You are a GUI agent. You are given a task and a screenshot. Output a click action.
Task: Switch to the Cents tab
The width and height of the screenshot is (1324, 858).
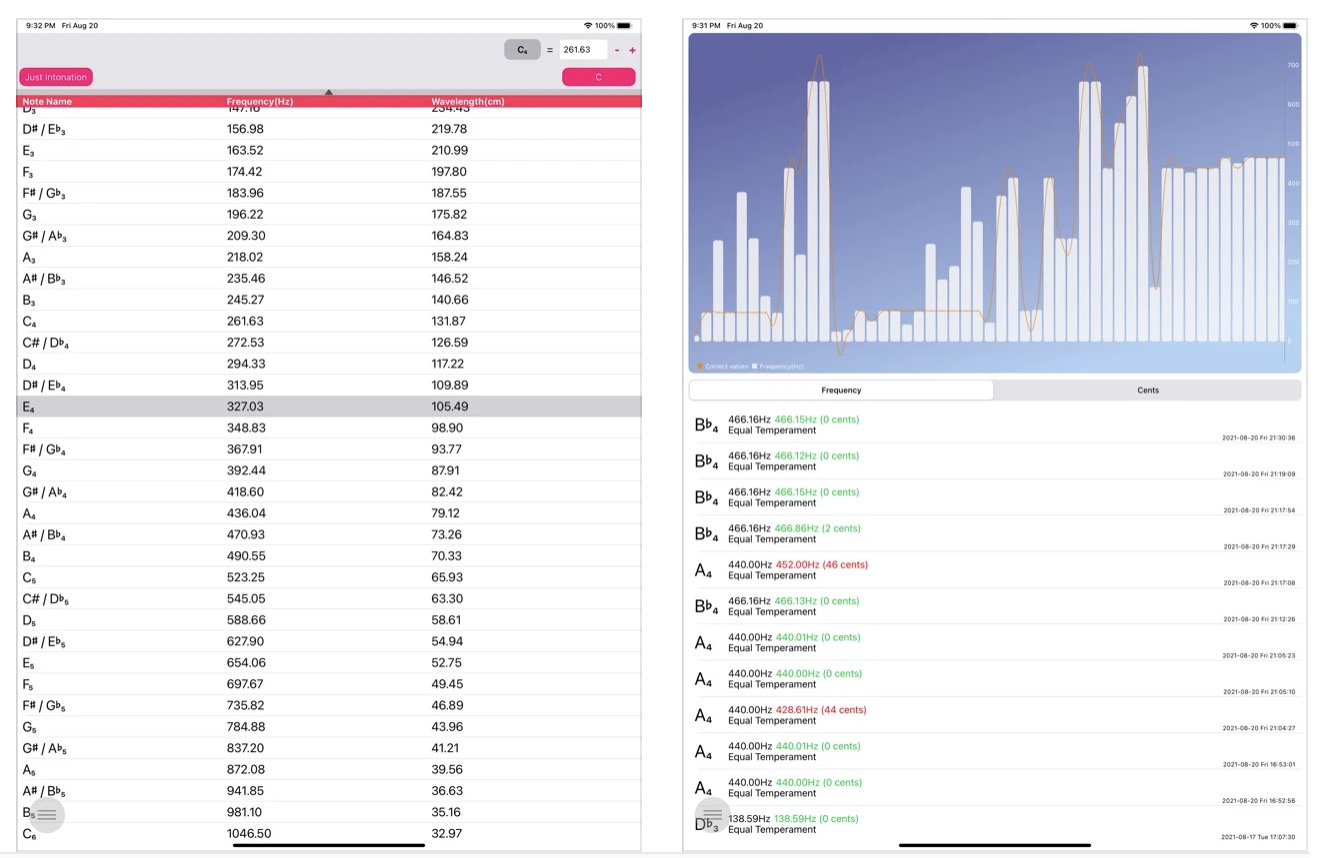click(1148, 390)
